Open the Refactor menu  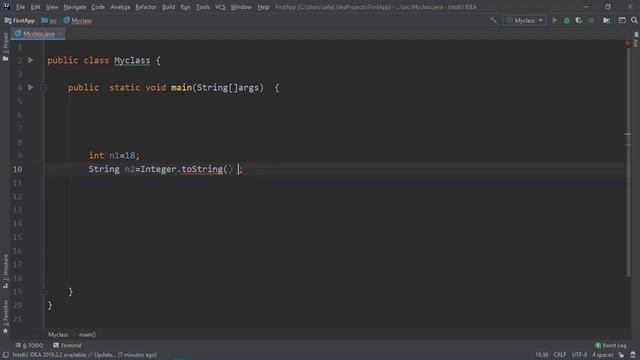coord(146,7)
